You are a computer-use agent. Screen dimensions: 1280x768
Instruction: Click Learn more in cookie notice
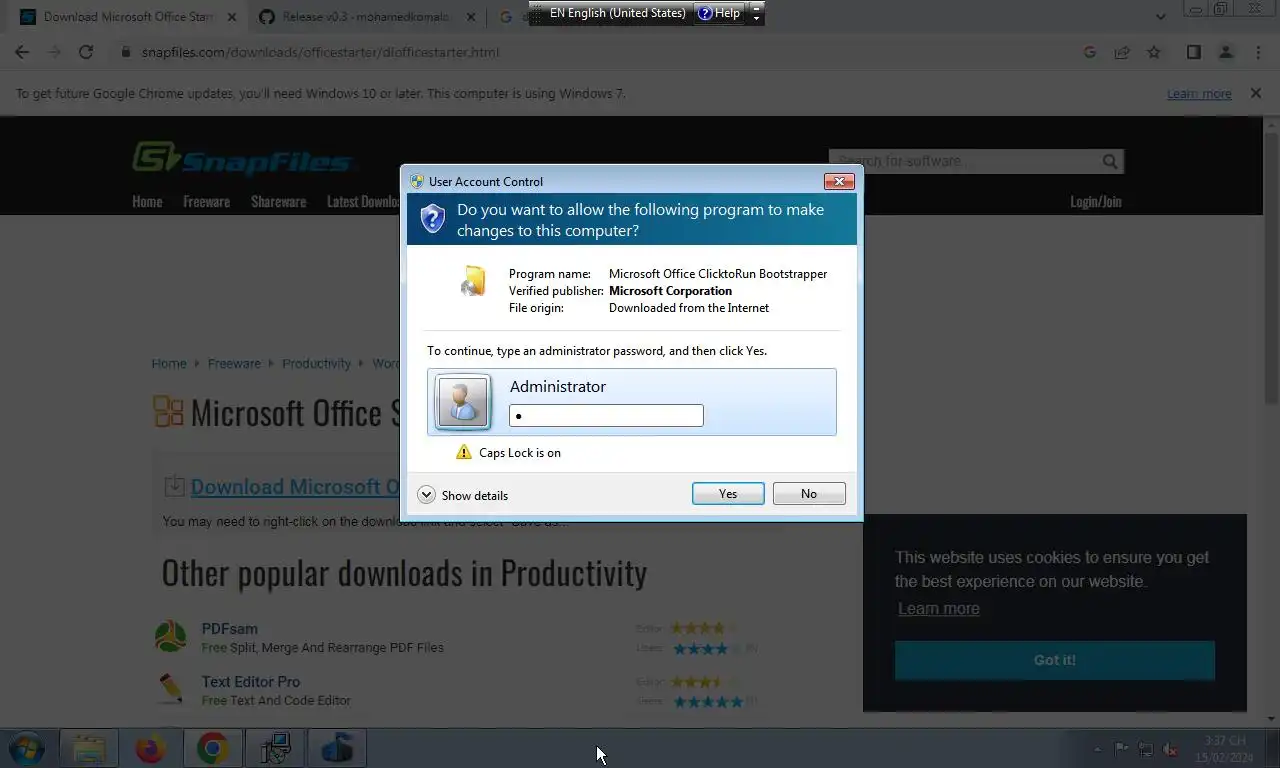(938, 609)
